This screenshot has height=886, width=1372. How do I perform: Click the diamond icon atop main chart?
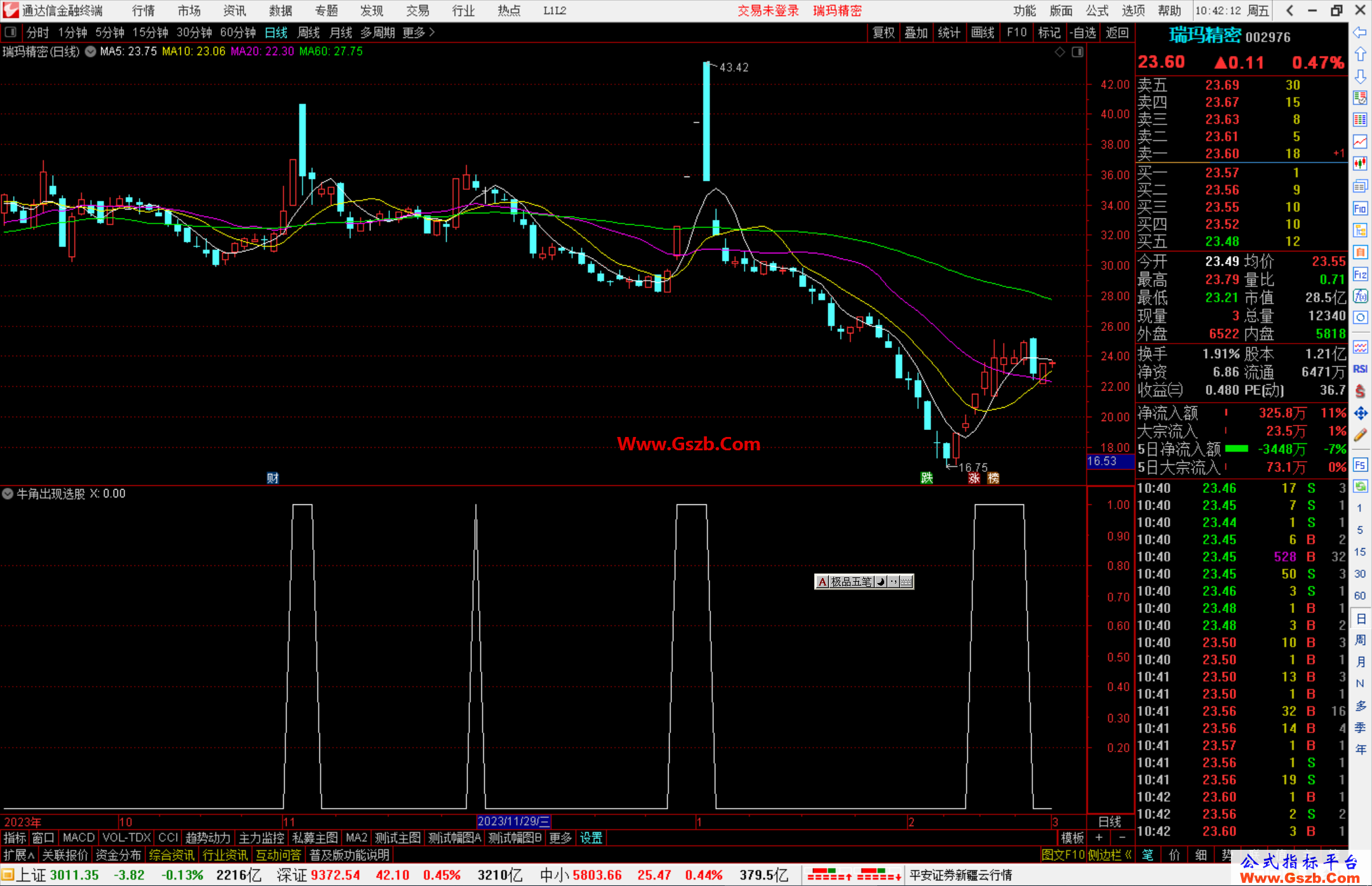pos(1059,52)
